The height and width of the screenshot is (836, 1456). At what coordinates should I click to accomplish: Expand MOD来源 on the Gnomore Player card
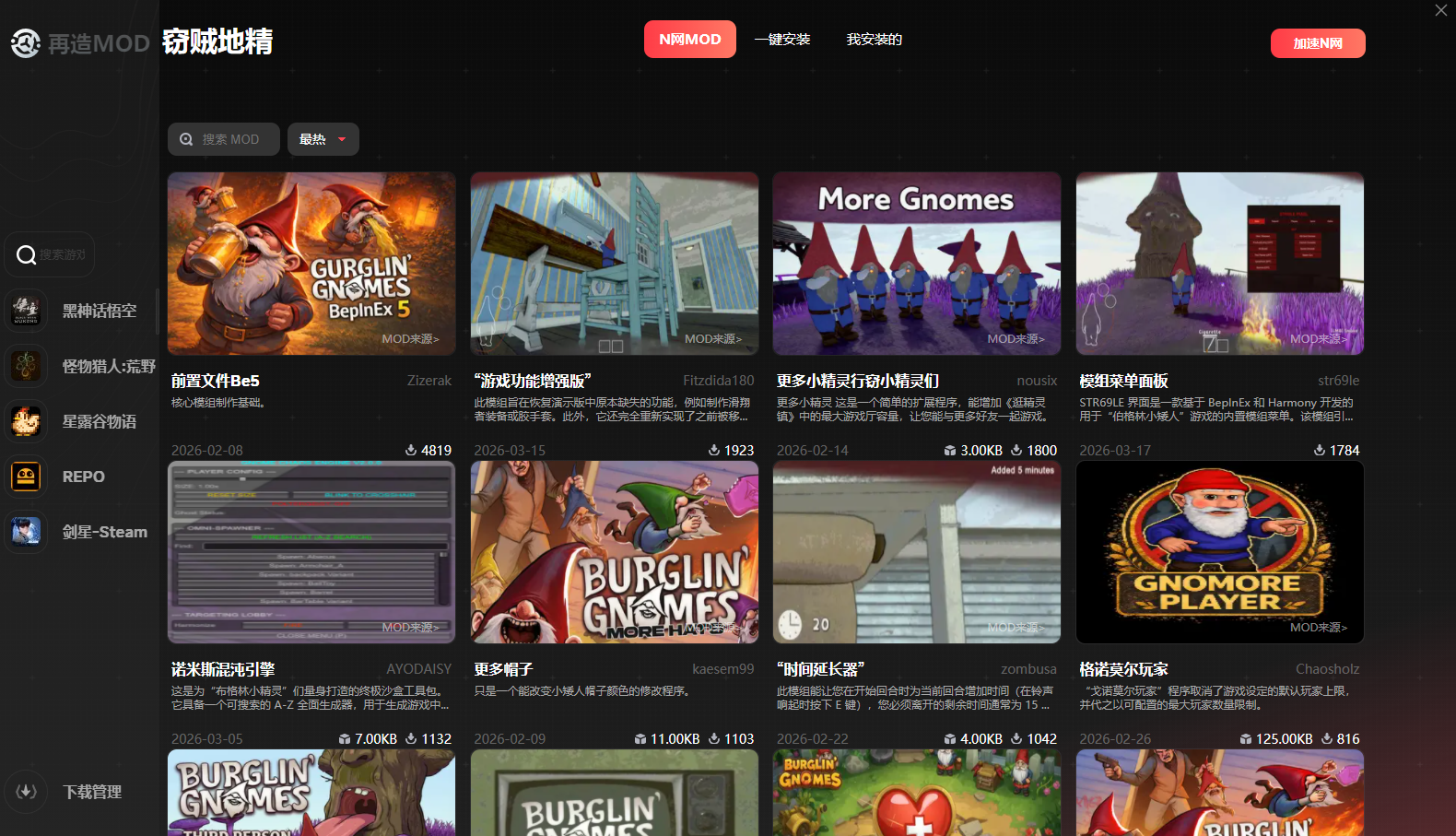point(1318,628)
